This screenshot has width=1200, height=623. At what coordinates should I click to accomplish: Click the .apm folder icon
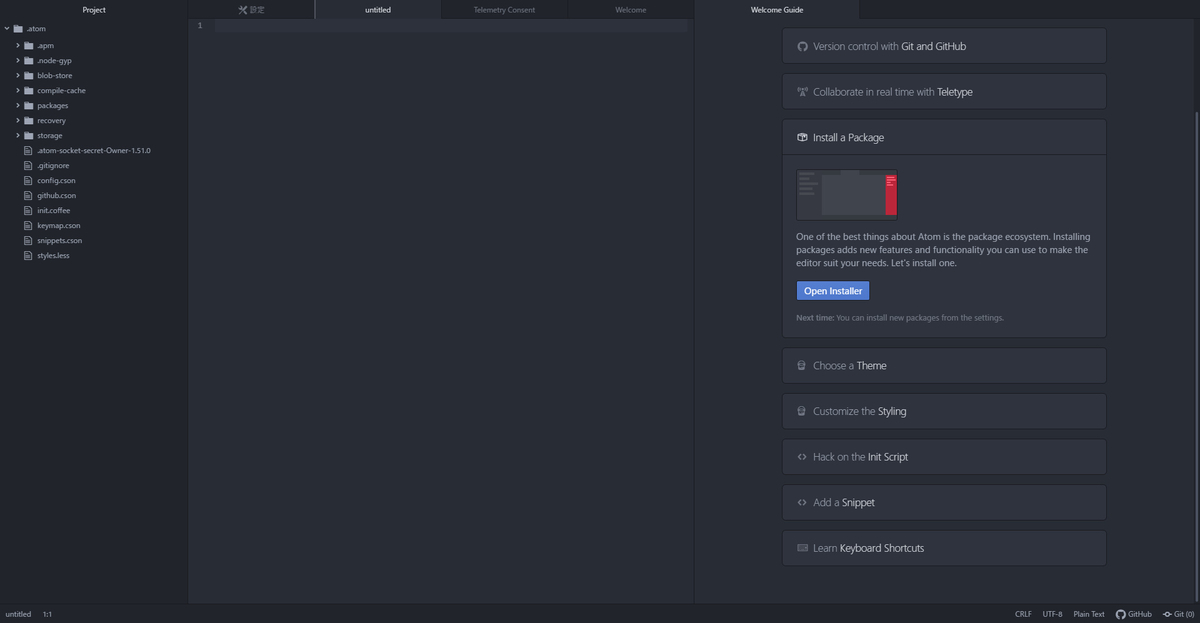pyautogui.click(x=29, y=45)
